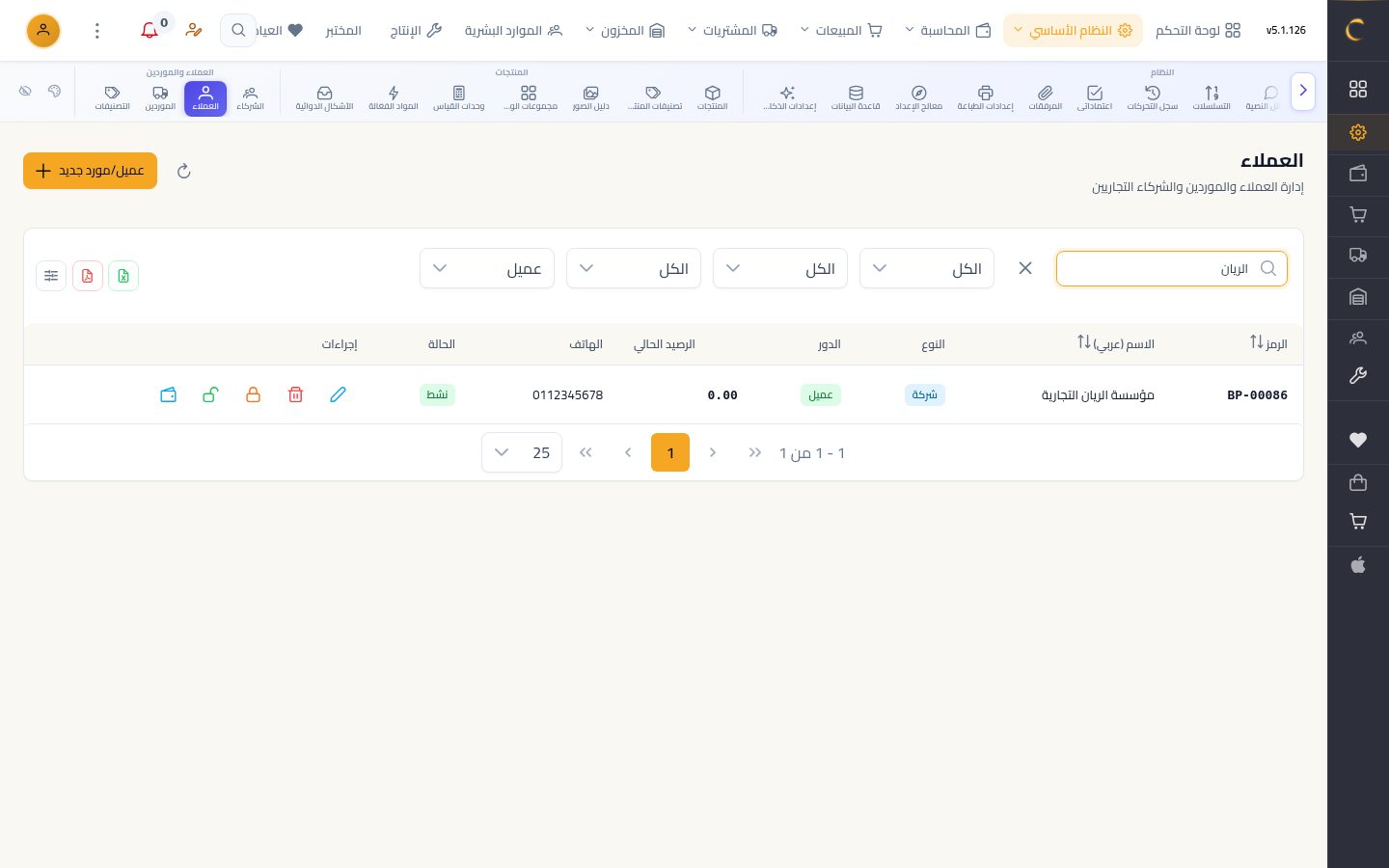Open المواد الفعالة active ingredients icon

click(x=393, y=97)
